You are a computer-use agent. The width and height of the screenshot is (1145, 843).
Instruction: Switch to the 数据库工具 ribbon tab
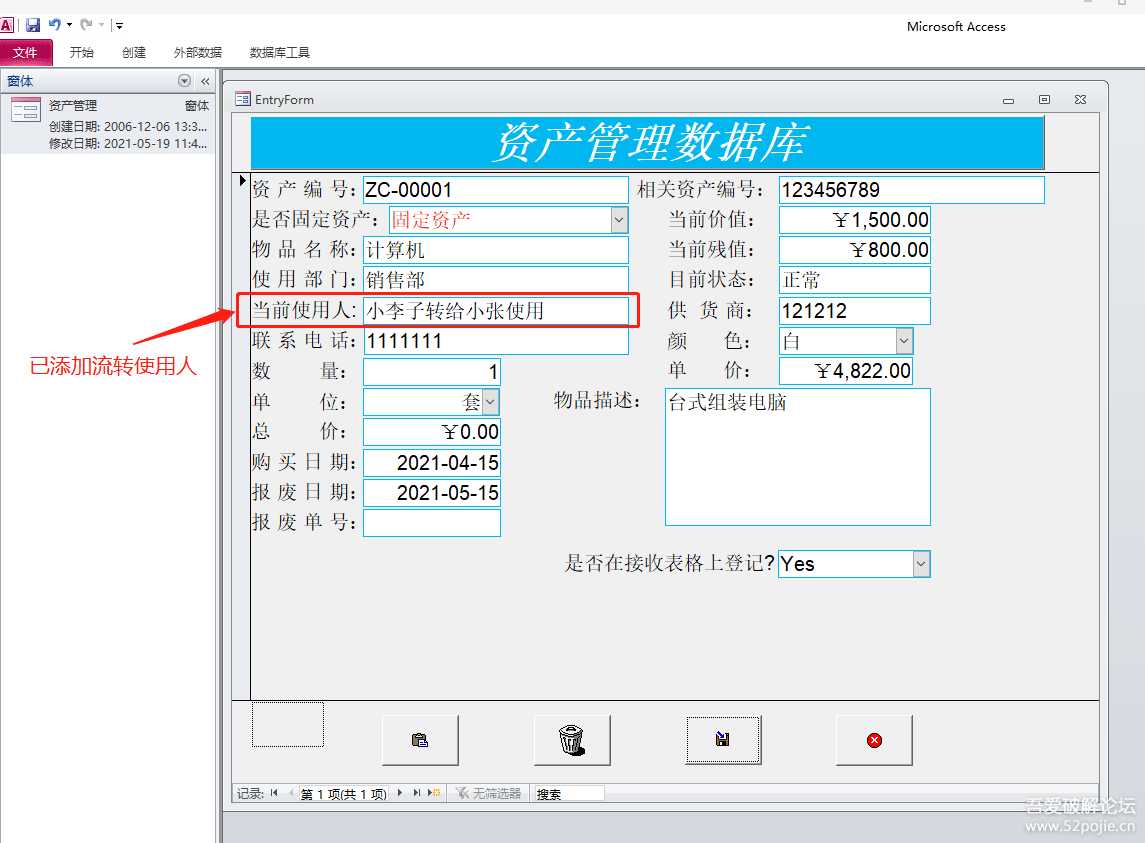(279, 53)
